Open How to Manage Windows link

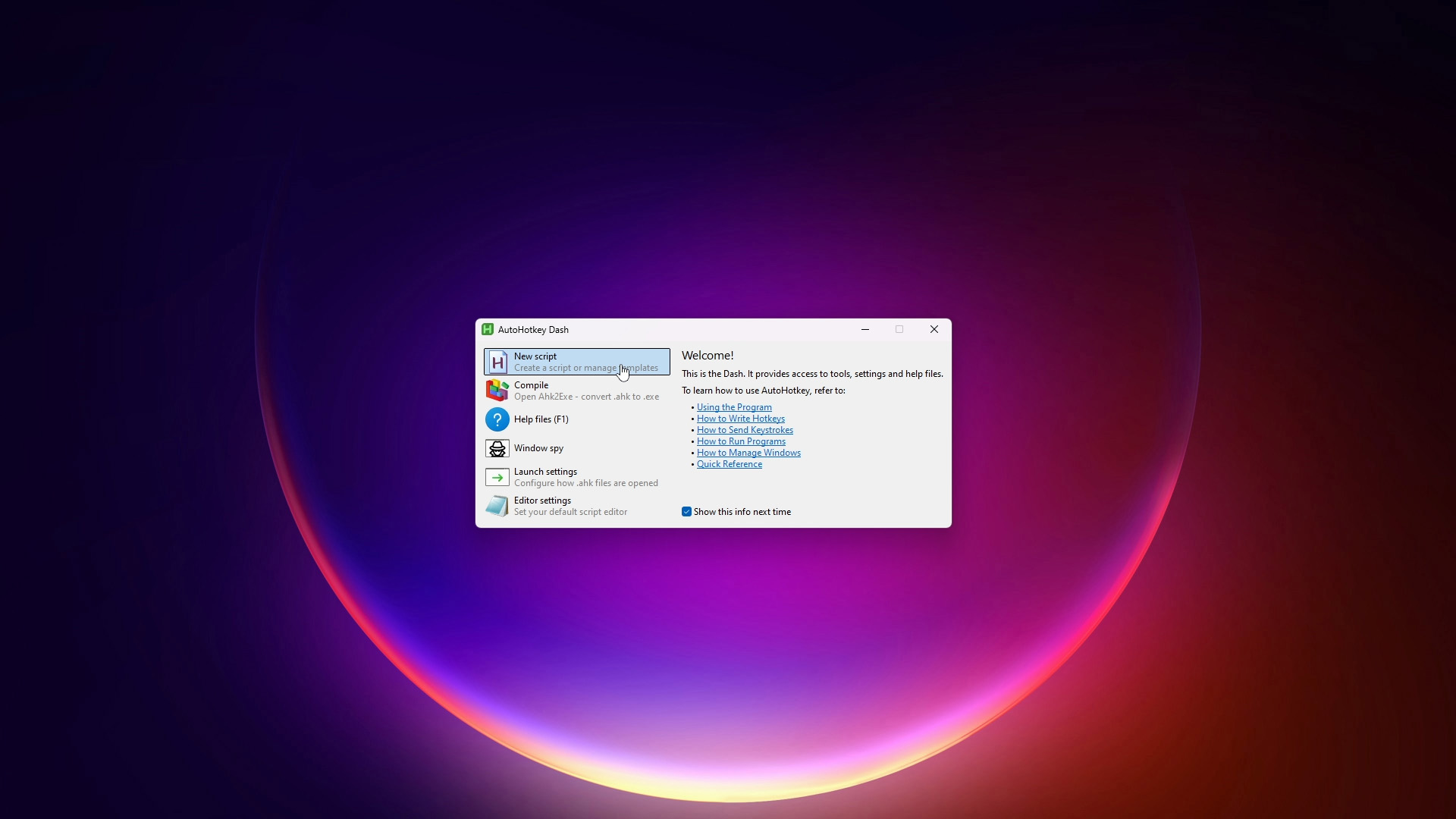[748, 453]
